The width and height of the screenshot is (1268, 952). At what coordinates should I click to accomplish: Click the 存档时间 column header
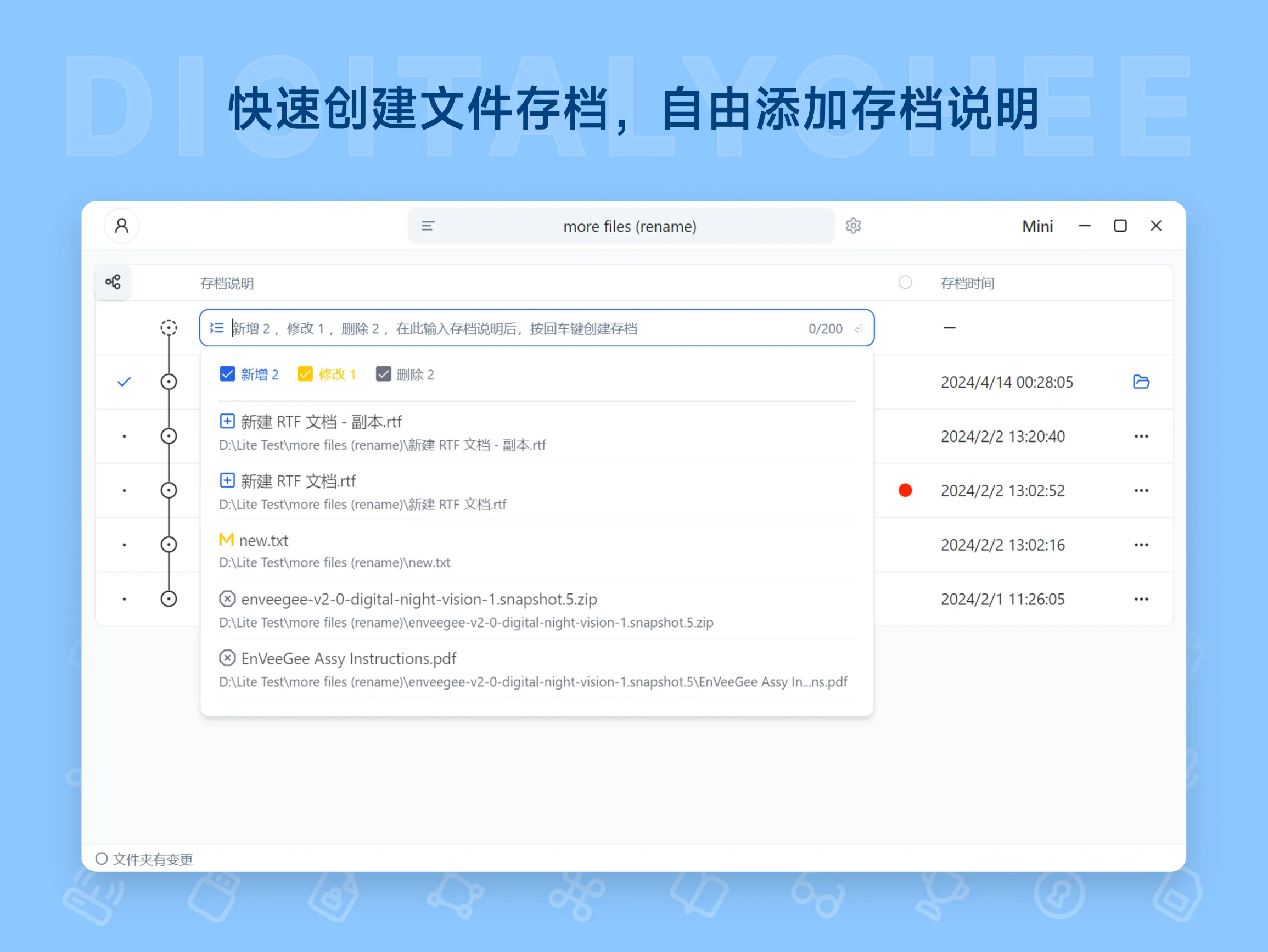[968, 283]
